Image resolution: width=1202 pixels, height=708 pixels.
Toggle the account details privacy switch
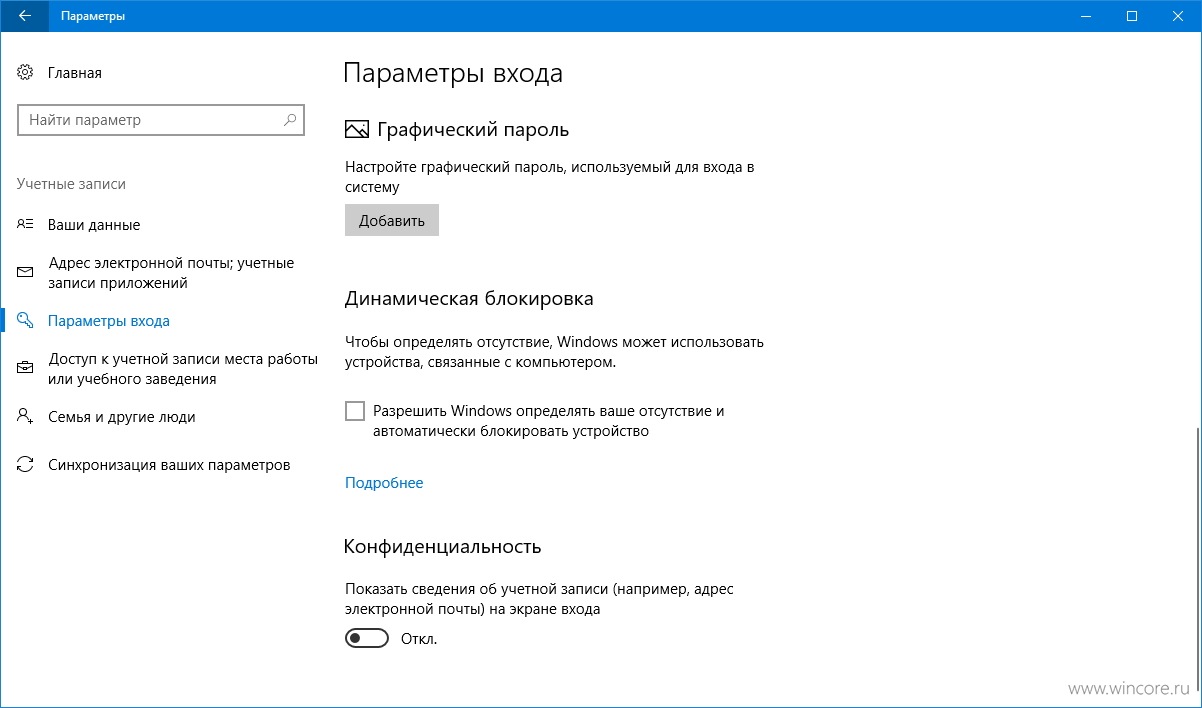click(367, 638)
